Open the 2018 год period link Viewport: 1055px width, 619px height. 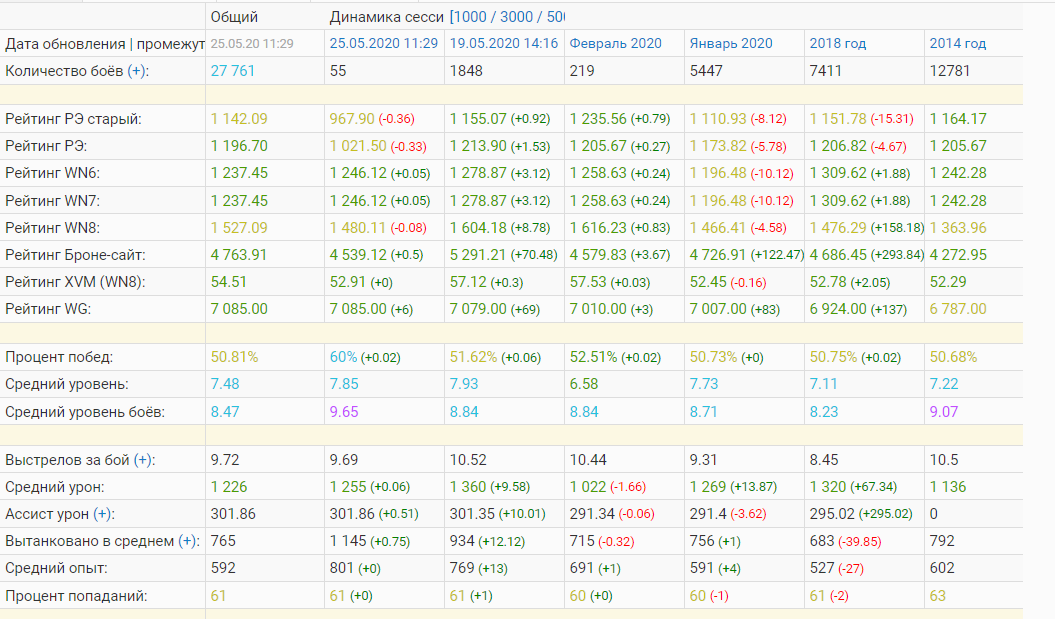[x=838, y=44]
